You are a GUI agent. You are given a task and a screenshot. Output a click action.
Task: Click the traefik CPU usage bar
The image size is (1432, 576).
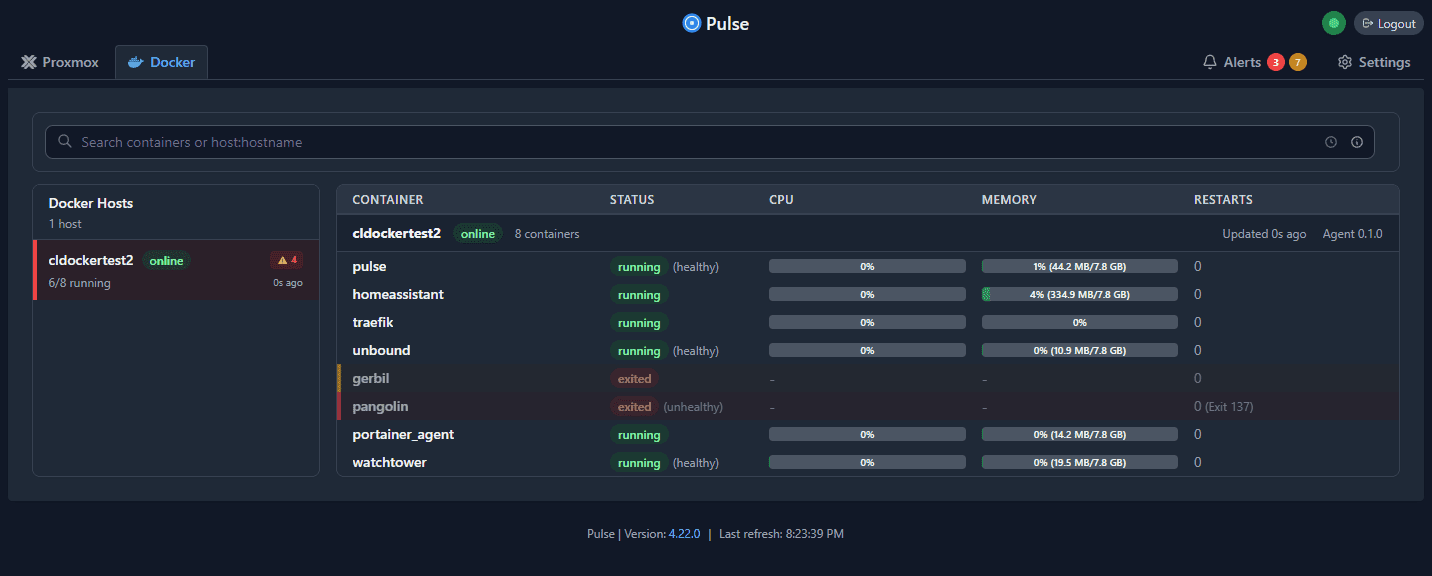pos(867,323)
